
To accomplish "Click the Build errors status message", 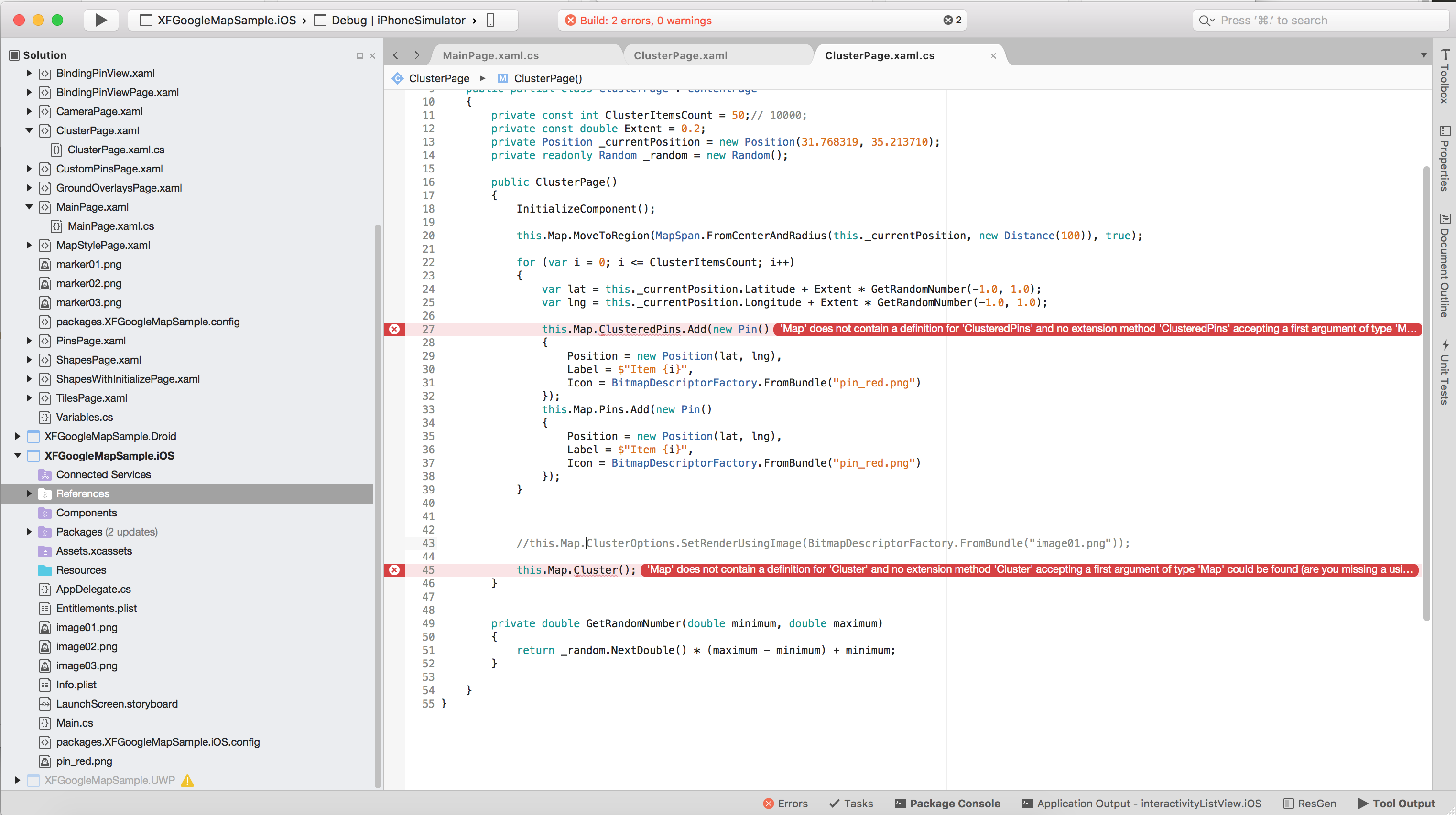I will (646, 21).
